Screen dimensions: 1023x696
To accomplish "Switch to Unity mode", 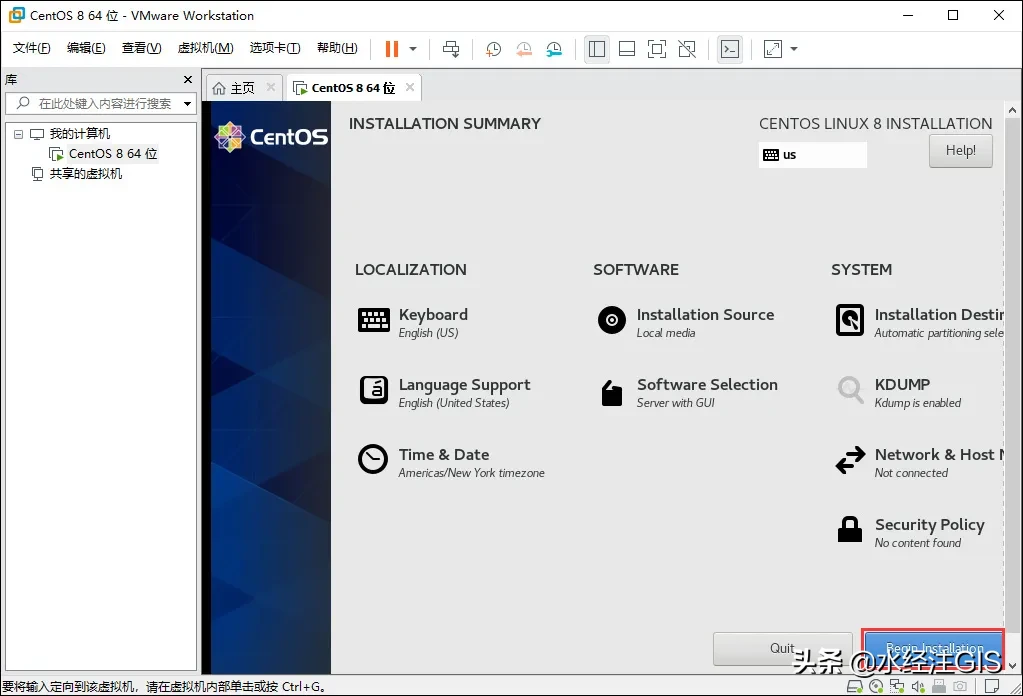I will (687, 49).
